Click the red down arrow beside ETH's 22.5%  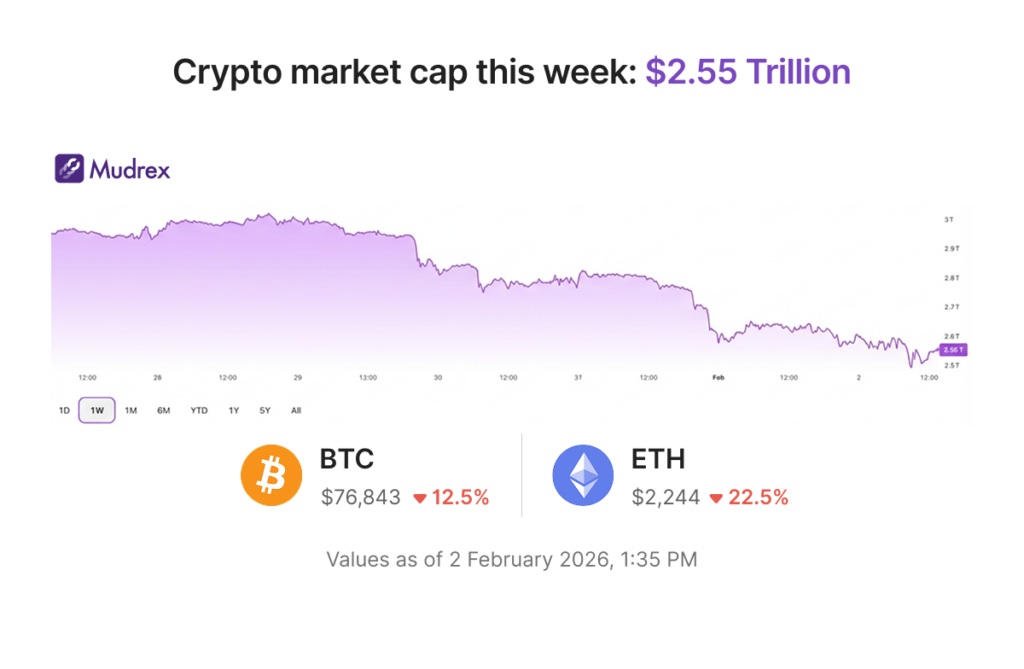(714, 497)
